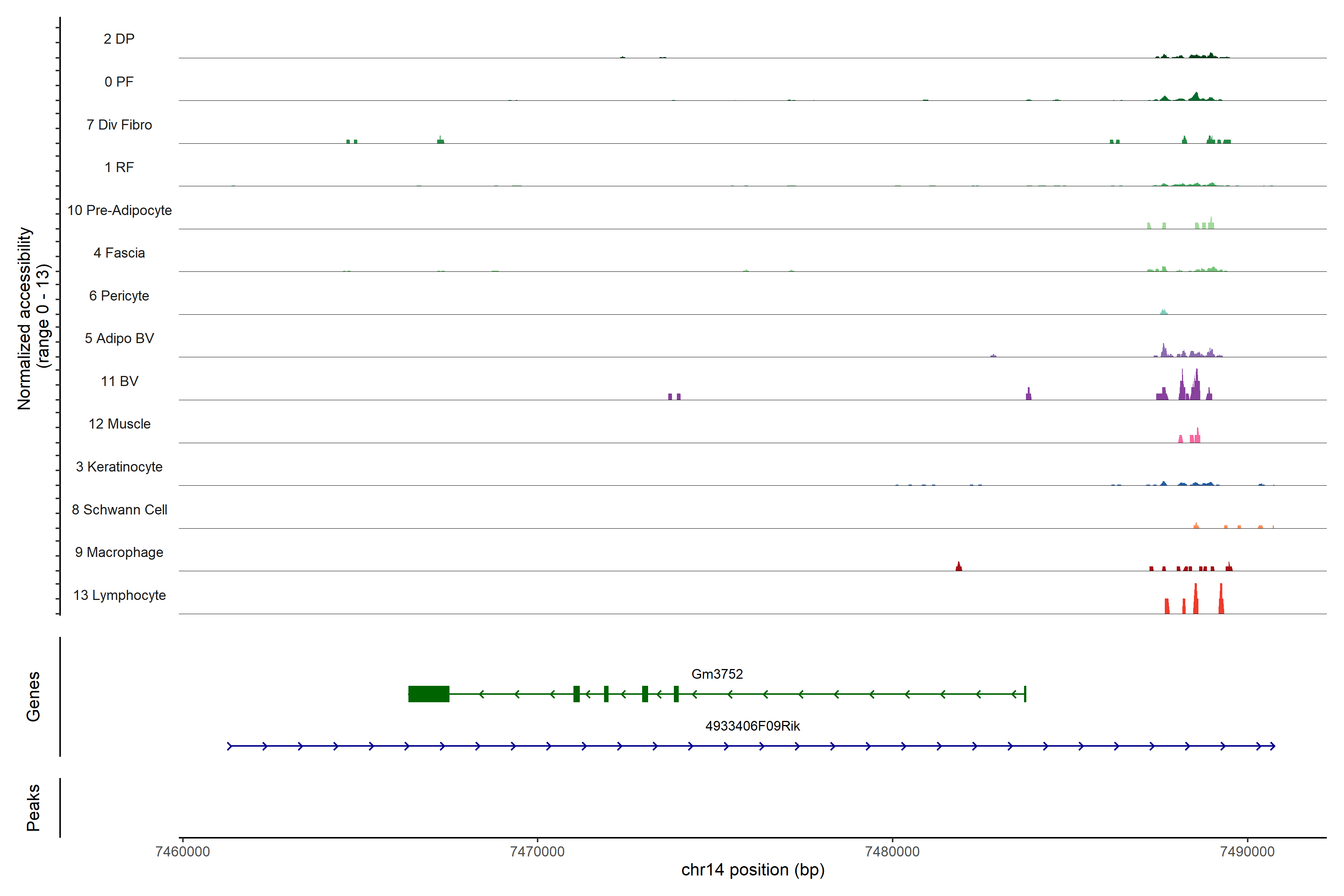
Task: Click the chr14 position axis title
Action: coord(753,870)
